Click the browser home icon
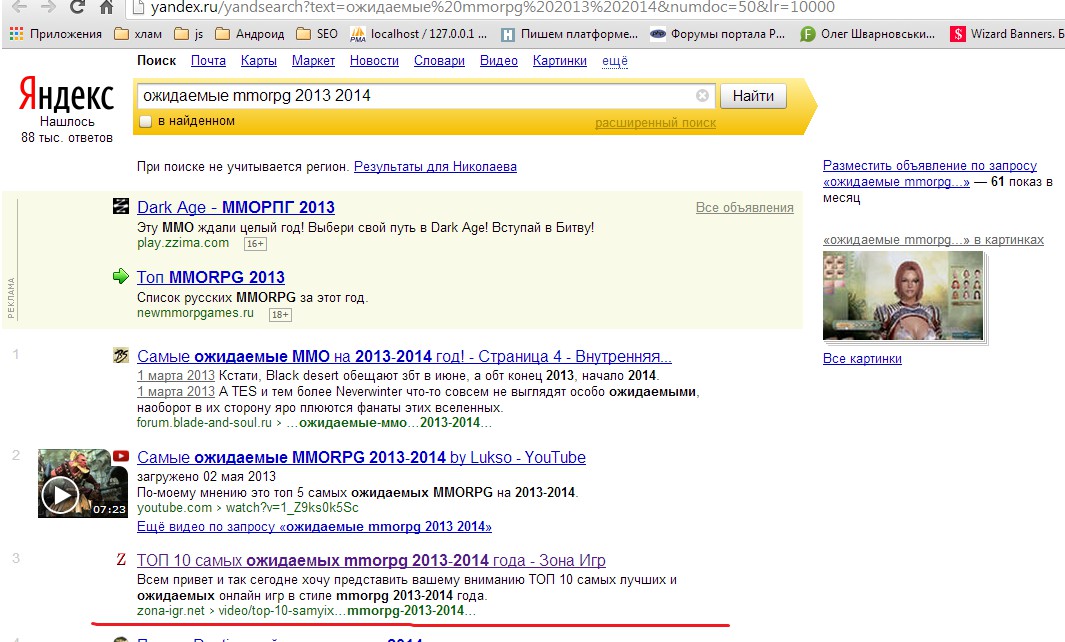This screenshot has width=1065, height=642. (x=107, y=7)
